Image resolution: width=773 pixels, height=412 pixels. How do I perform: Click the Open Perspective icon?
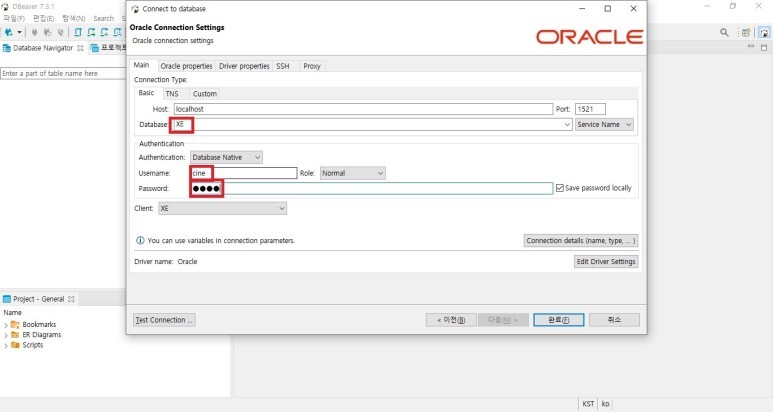tap(746, 33)
